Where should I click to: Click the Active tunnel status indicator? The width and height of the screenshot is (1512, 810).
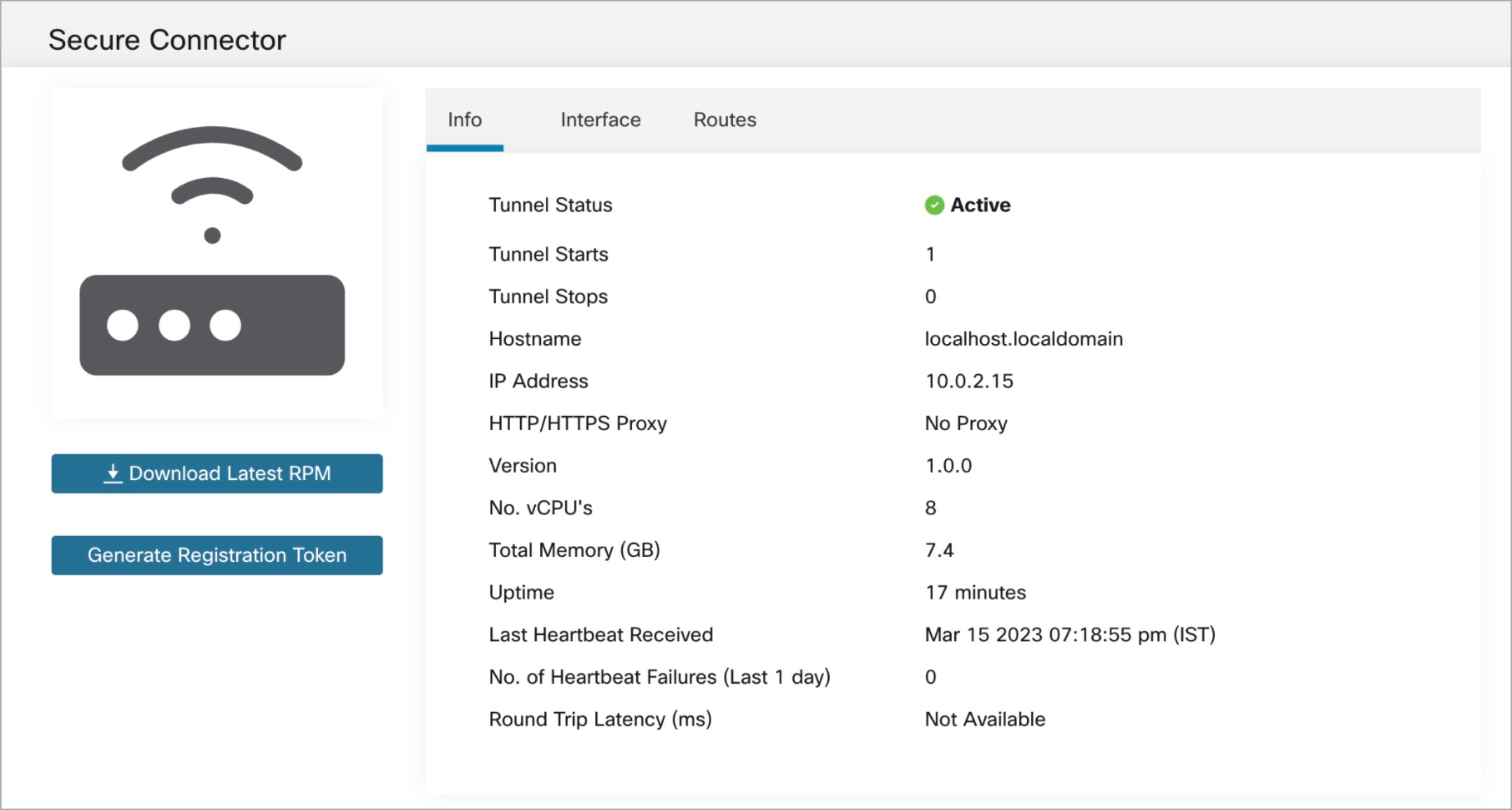click(x=980, y=205)
